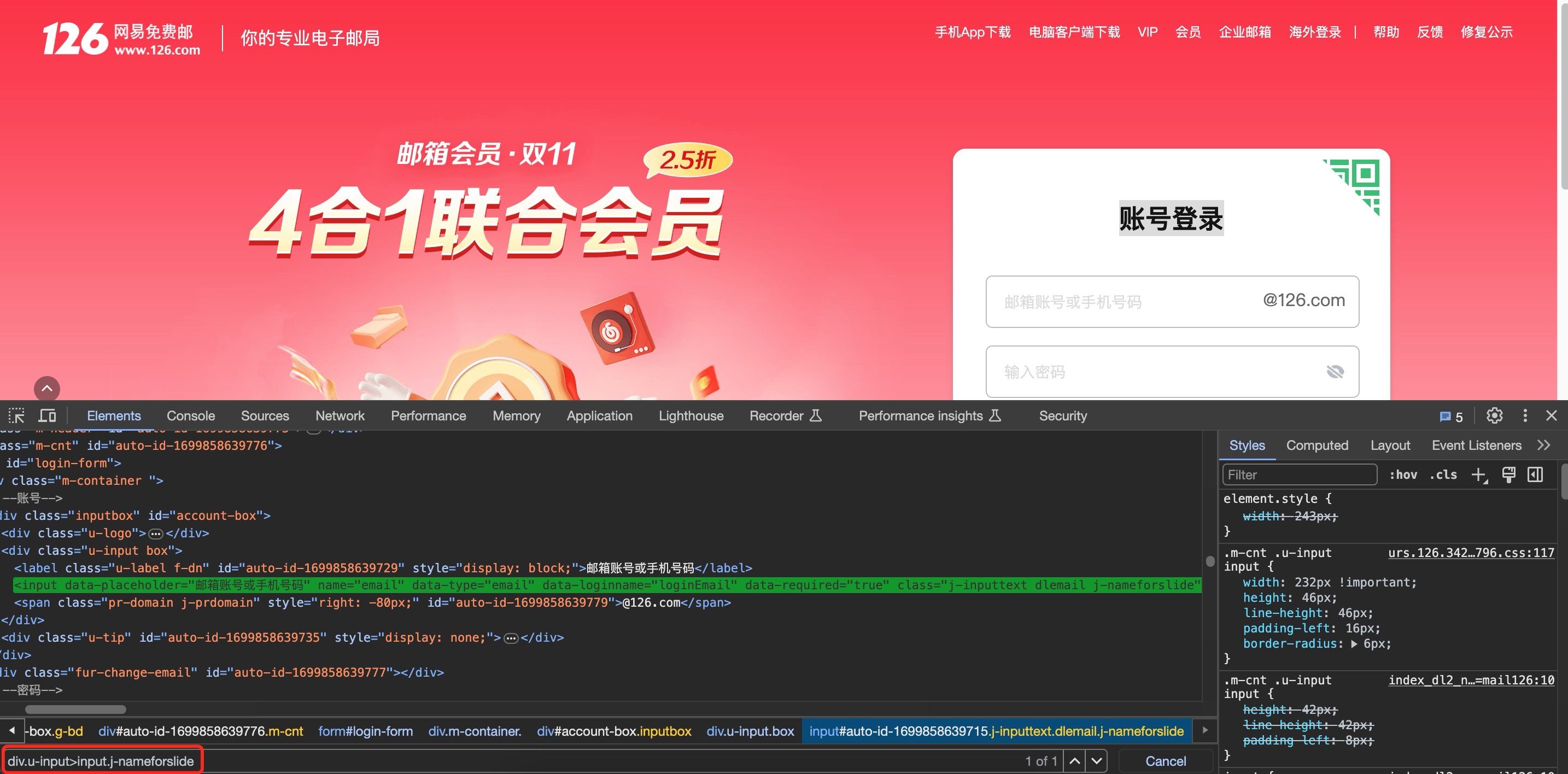Open the 企业邮箱 link in header
The image size is (1568, 774).
click(1245, 32)
